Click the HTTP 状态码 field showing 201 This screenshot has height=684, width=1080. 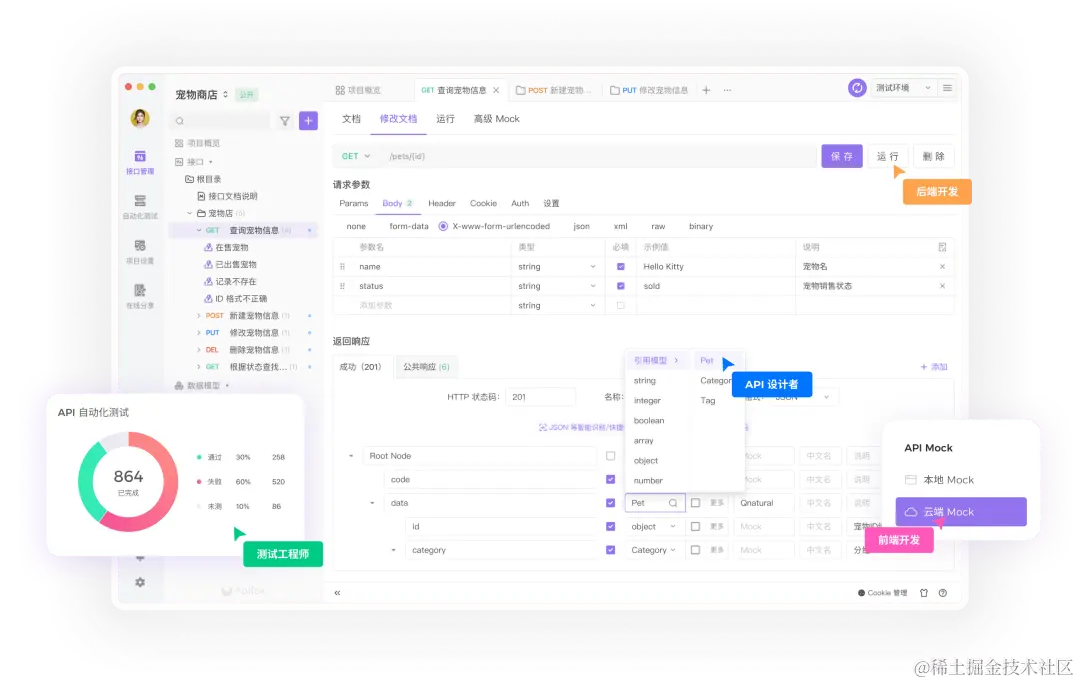point(541,397)
